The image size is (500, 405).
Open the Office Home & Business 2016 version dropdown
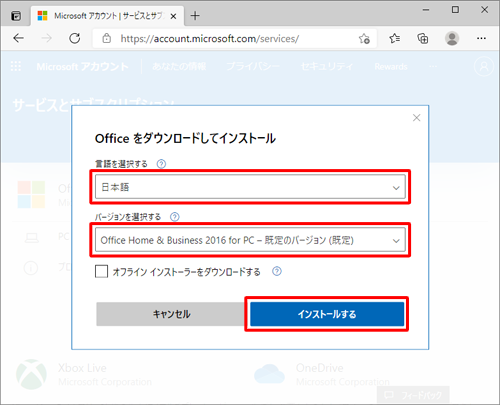(x=250, y=240)
